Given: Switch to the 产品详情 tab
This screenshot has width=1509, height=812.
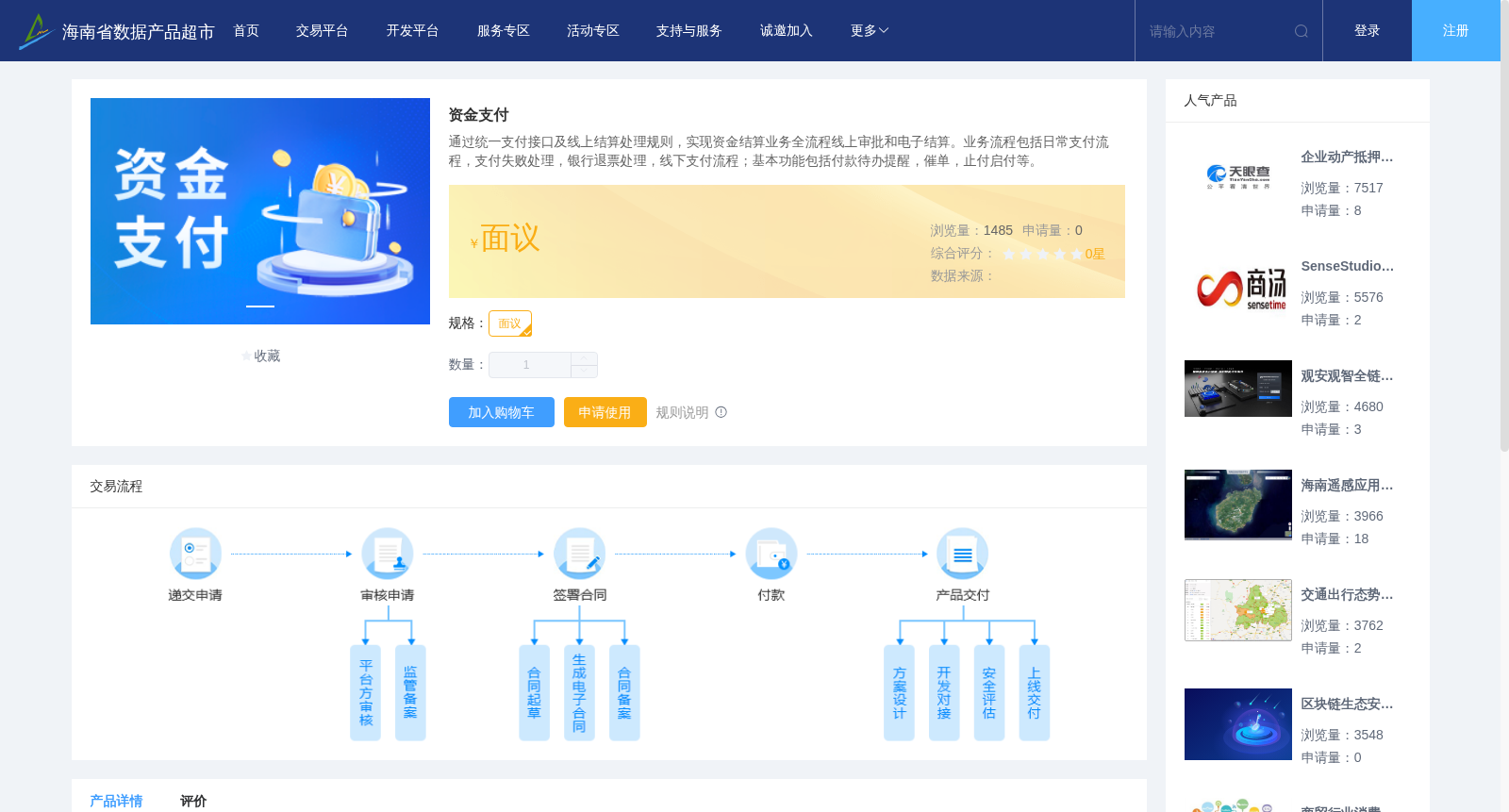Looking at the screenshot, I should click(x=116, y=801).
